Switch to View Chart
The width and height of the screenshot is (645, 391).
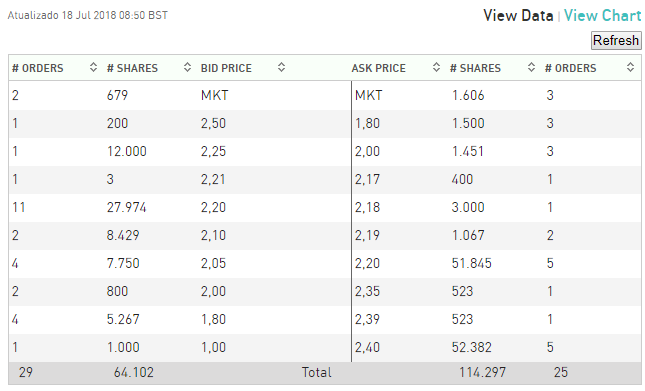(x=602, y=16)
